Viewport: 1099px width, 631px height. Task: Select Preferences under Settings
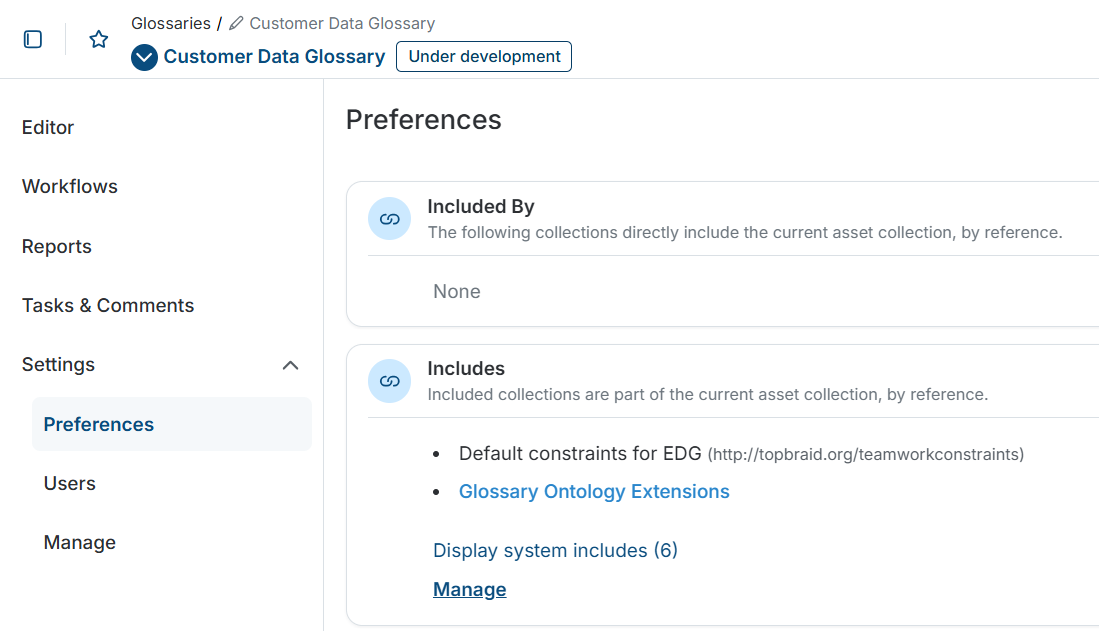(x=98, y=424)
